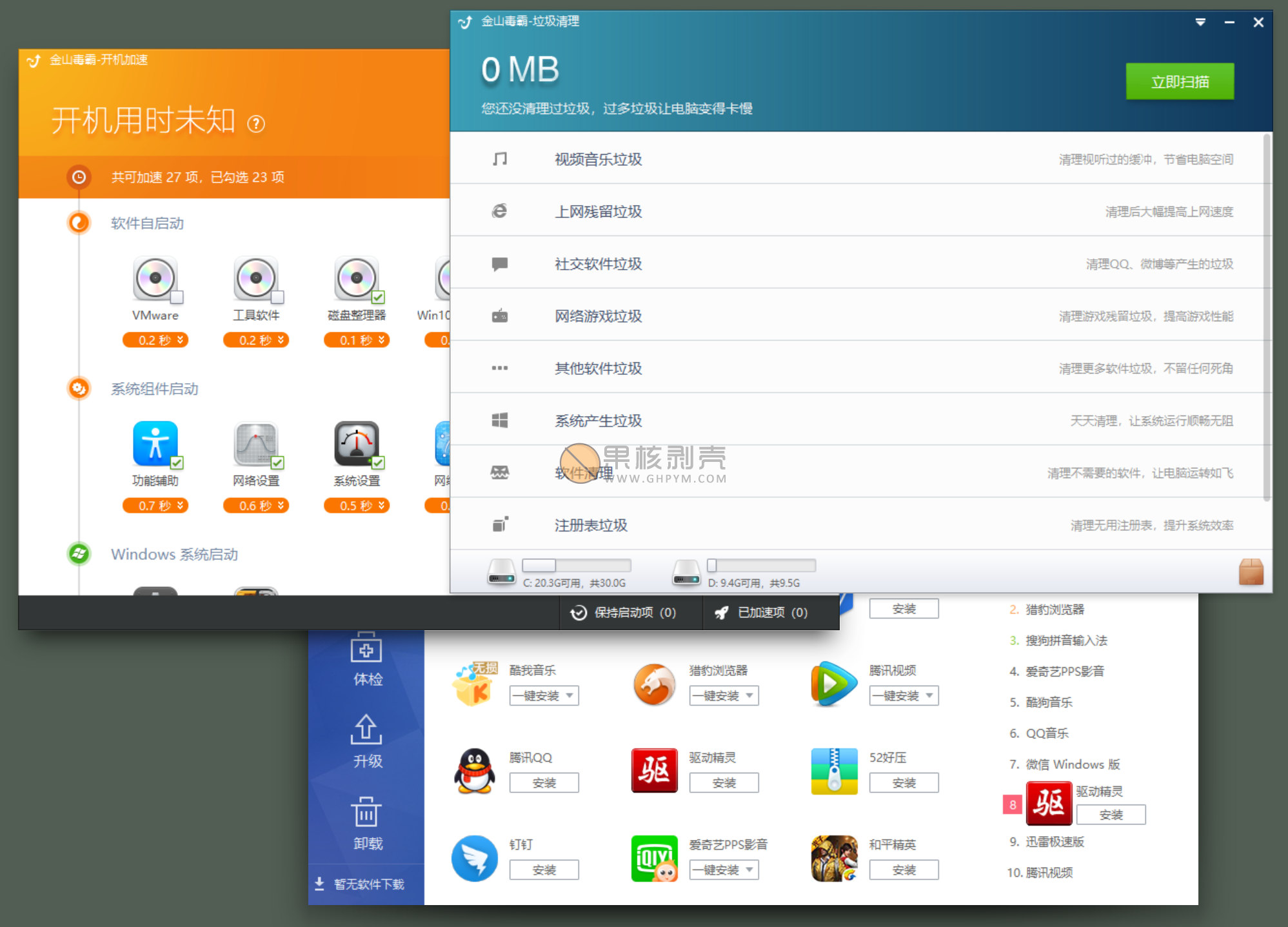Click the 爱奇艺PPS影音 green app icon
The width and height of the screenshot is (1288, 927).
(x=655, y=858)
